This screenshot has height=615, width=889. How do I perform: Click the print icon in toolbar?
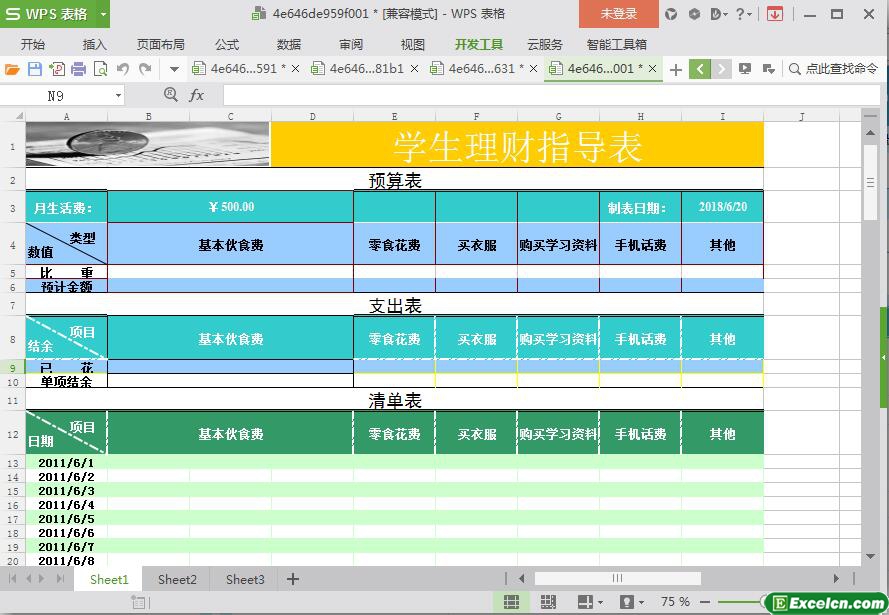78,69
